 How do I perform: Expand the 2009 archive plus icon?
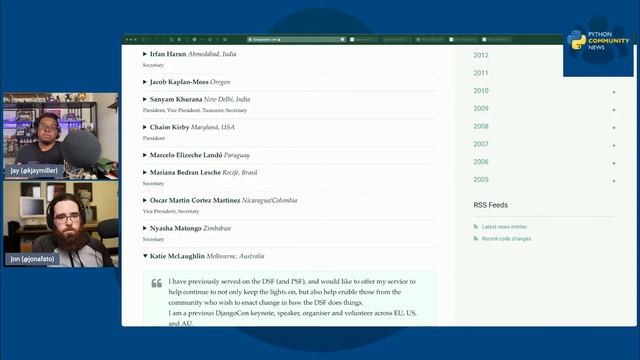[x=613, y=110]
